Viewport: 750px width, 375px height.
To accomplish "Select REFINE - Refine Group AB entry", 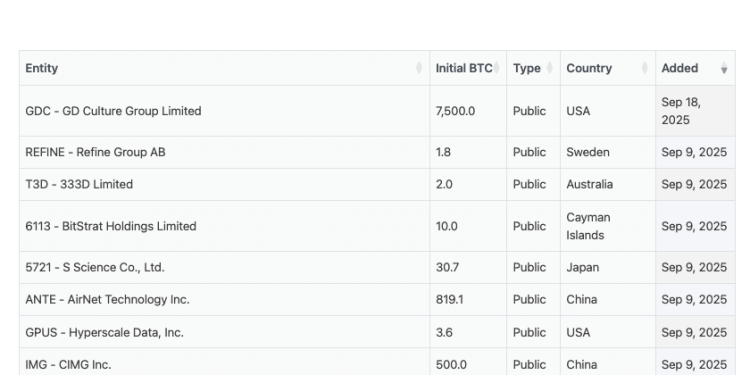I will click(95, 152).
